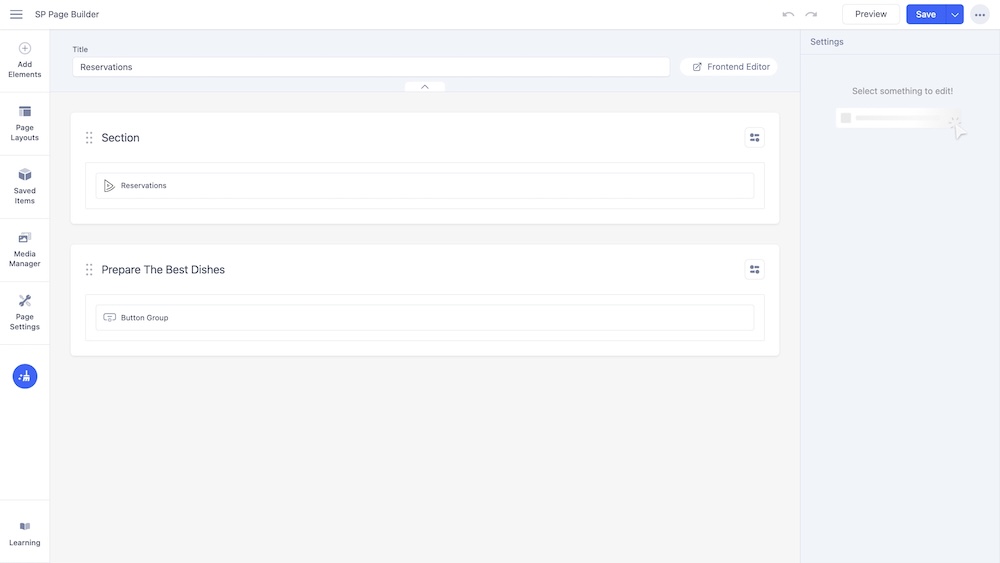The image size is (1000, 563).
Task: Open Page Layouts panel
Action: [x=25, y=123]
